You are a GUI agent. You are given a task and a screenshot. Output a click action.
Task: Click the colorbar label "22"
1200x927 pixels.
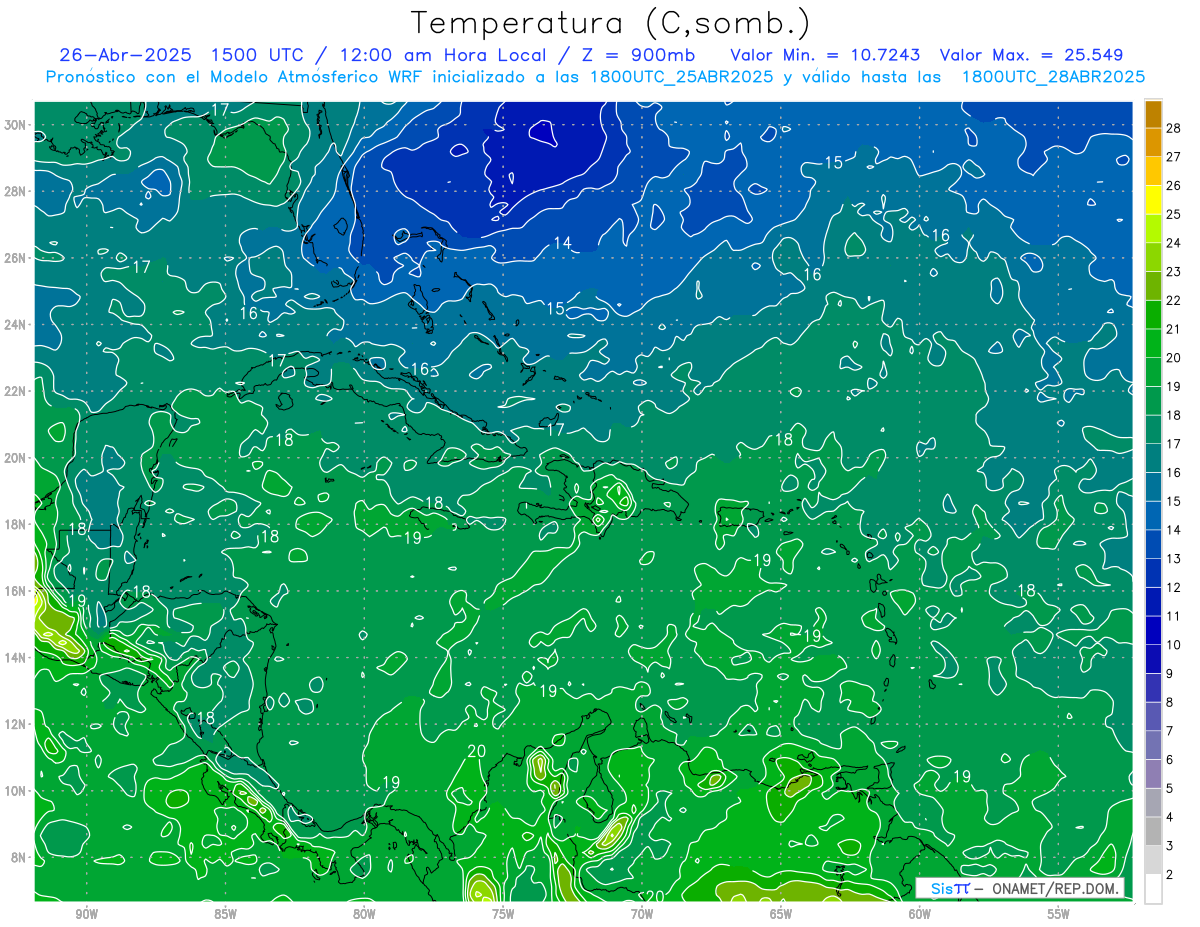tap(1174, 300)
